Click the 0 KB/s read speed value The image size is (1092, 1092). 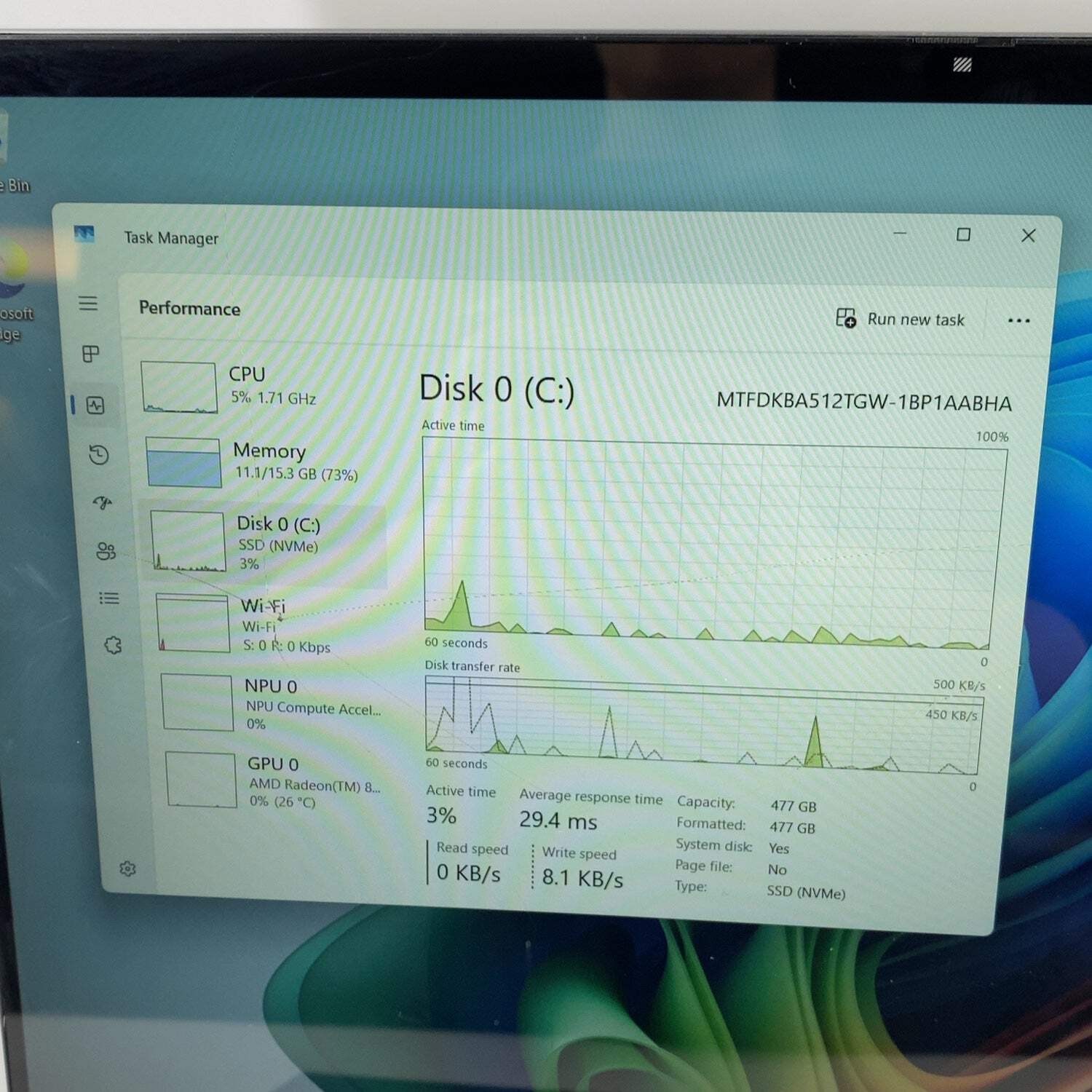coord(469,872)
